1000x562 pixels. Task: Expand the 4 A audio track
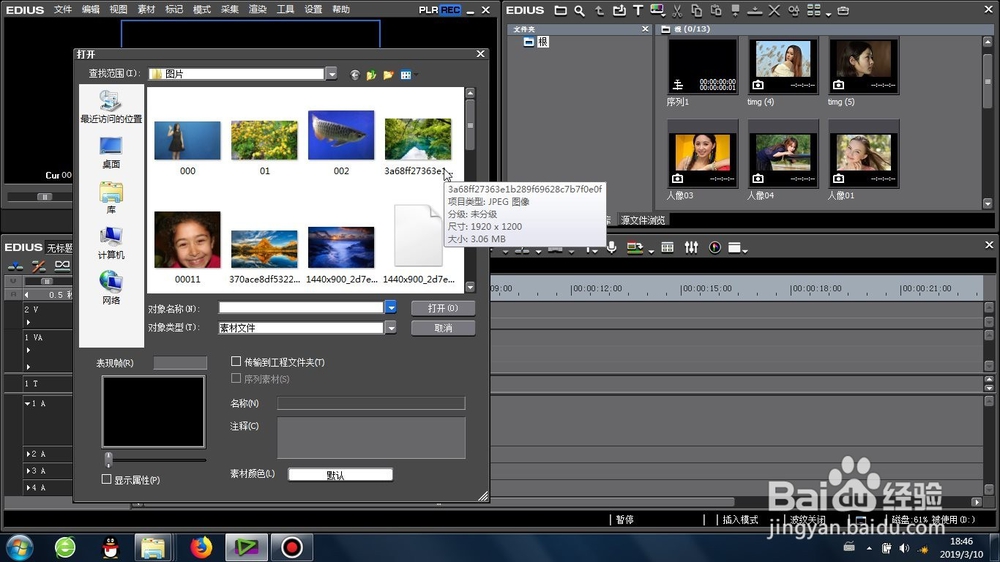[27, 487]
